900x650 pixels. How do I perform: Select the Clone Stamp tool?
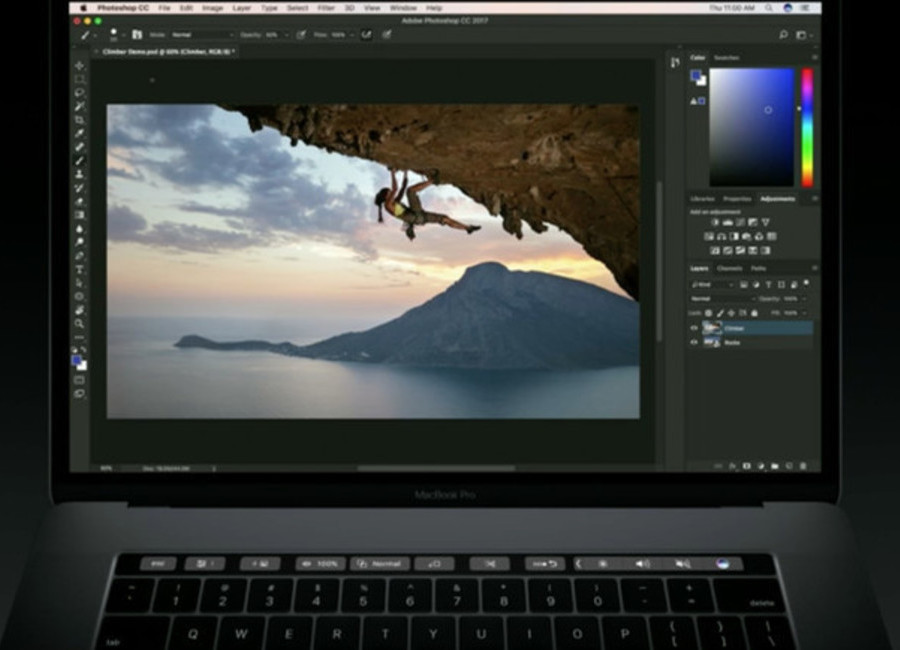[x=79, y=174]
